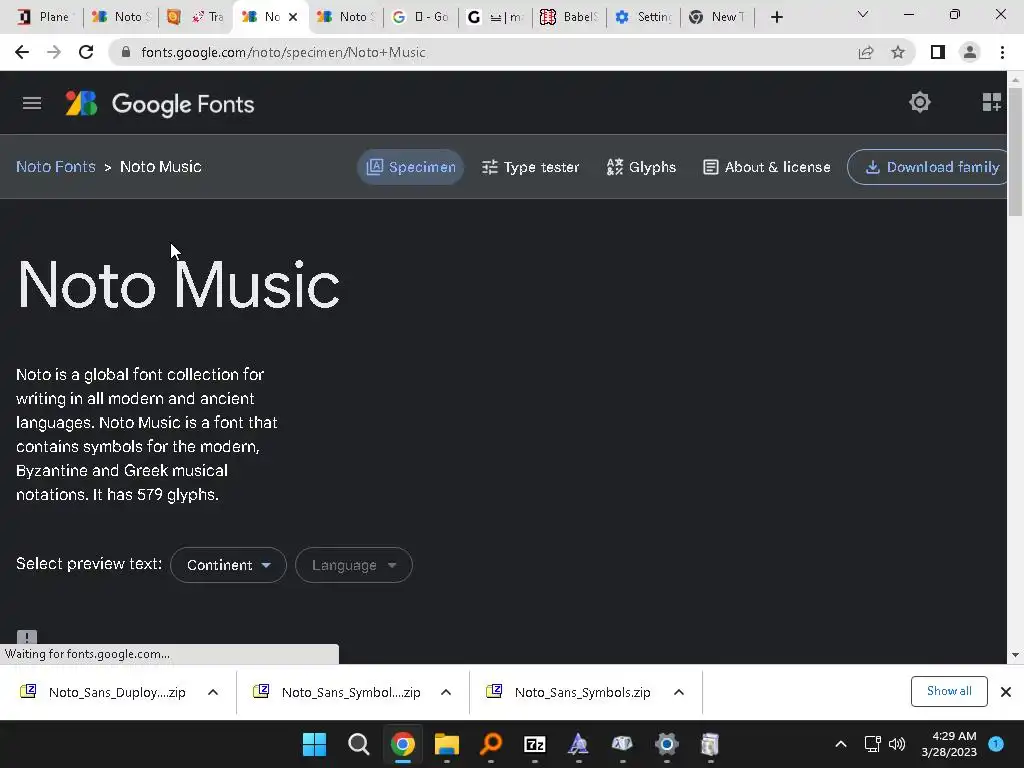Open the Google Fonts hamburger menu
The height and width of the screenshot is (768, 1024).
click(x=31, y=103)
